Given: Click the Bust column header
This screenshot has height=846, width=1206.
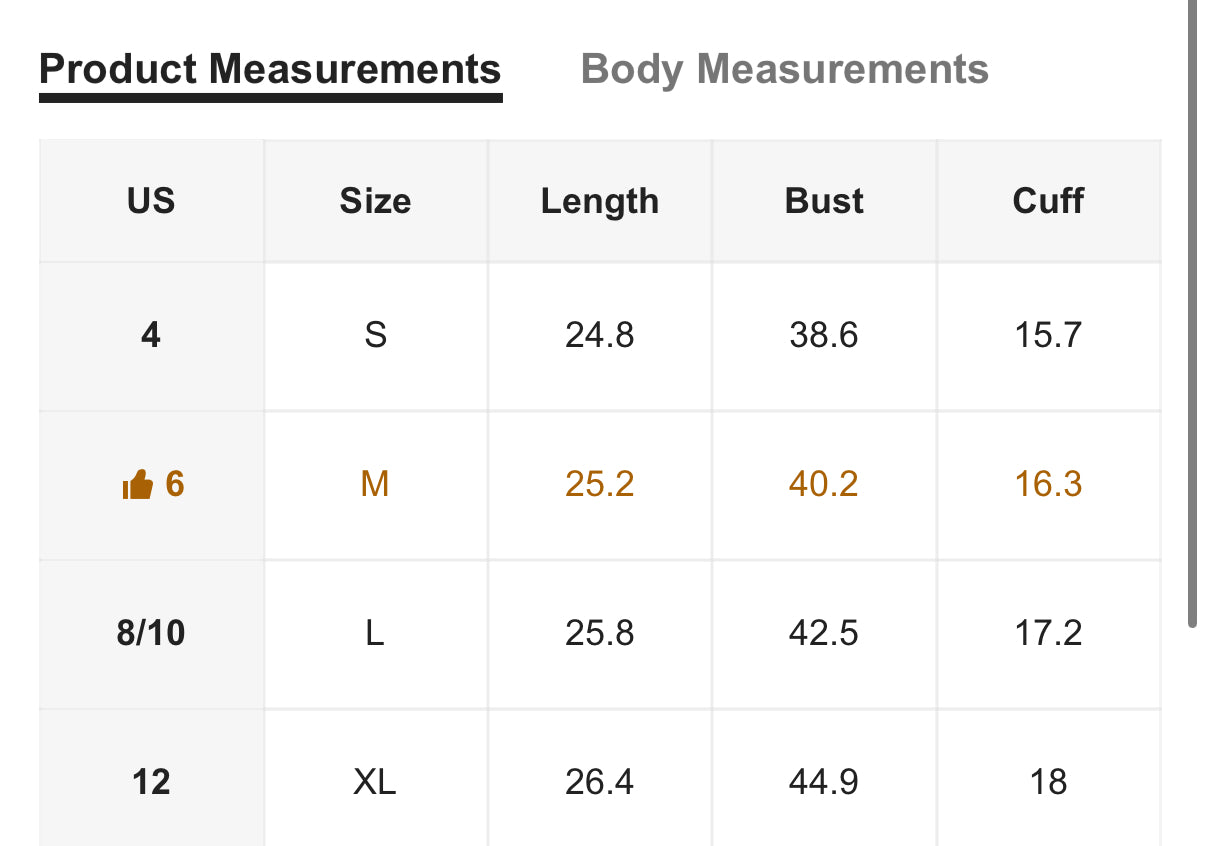Looking at the screenshot, I should point(824,201).
